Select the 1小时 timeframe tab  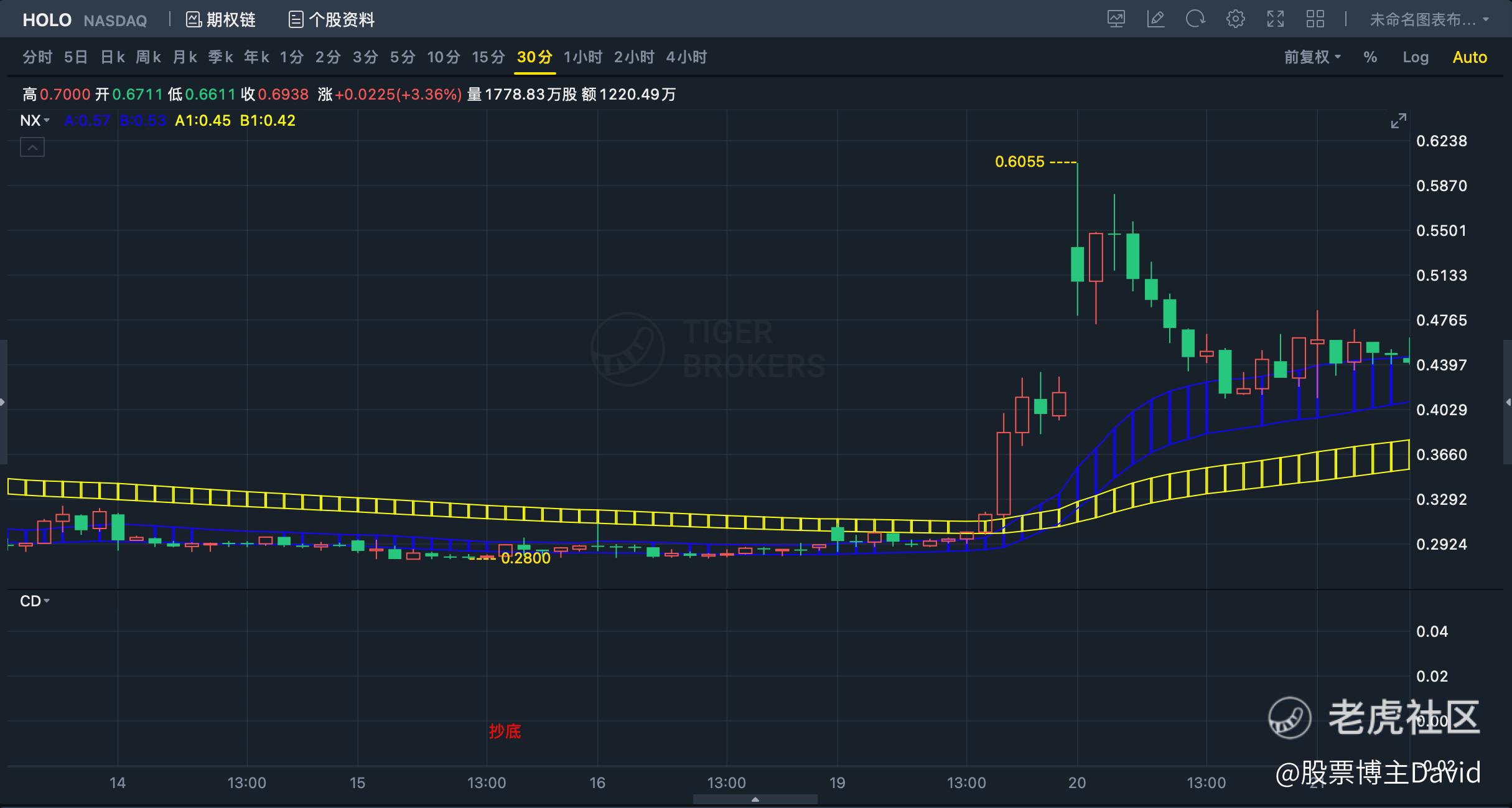point(582,57)
